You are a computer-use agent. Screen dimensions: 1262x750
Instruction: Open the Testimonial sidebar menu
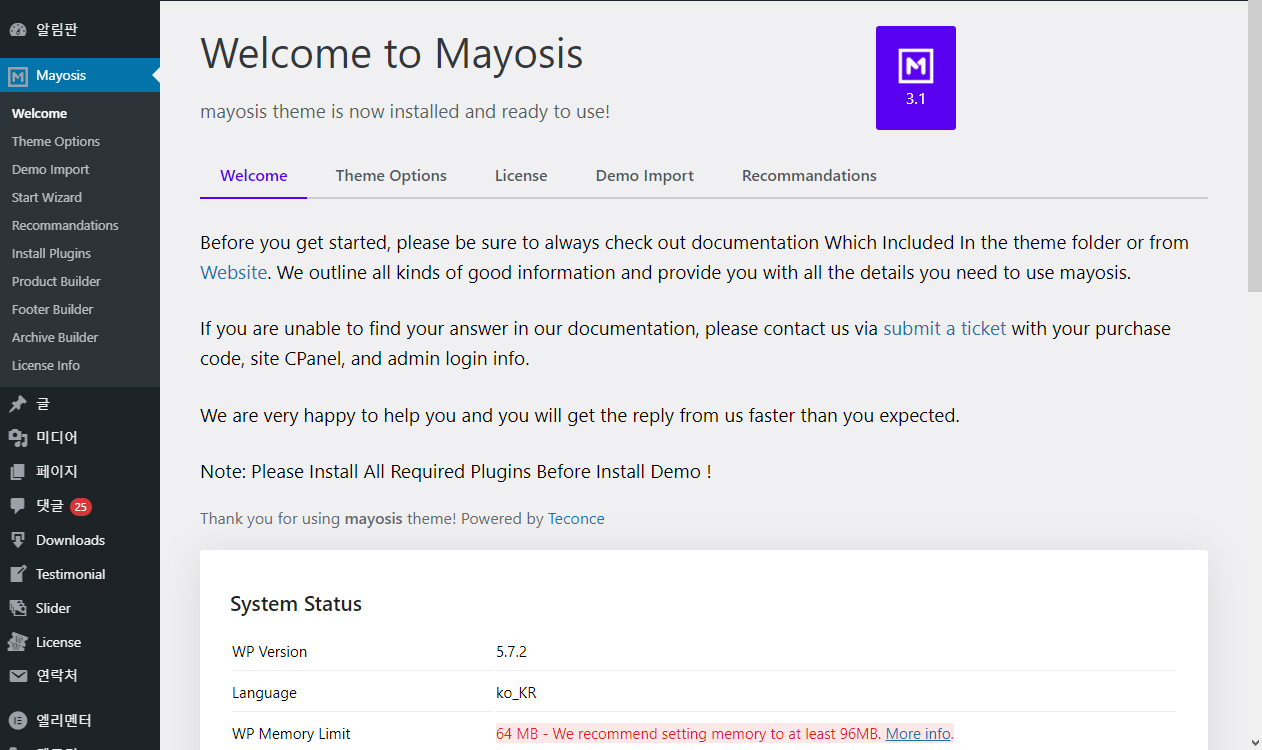(80, 574)
